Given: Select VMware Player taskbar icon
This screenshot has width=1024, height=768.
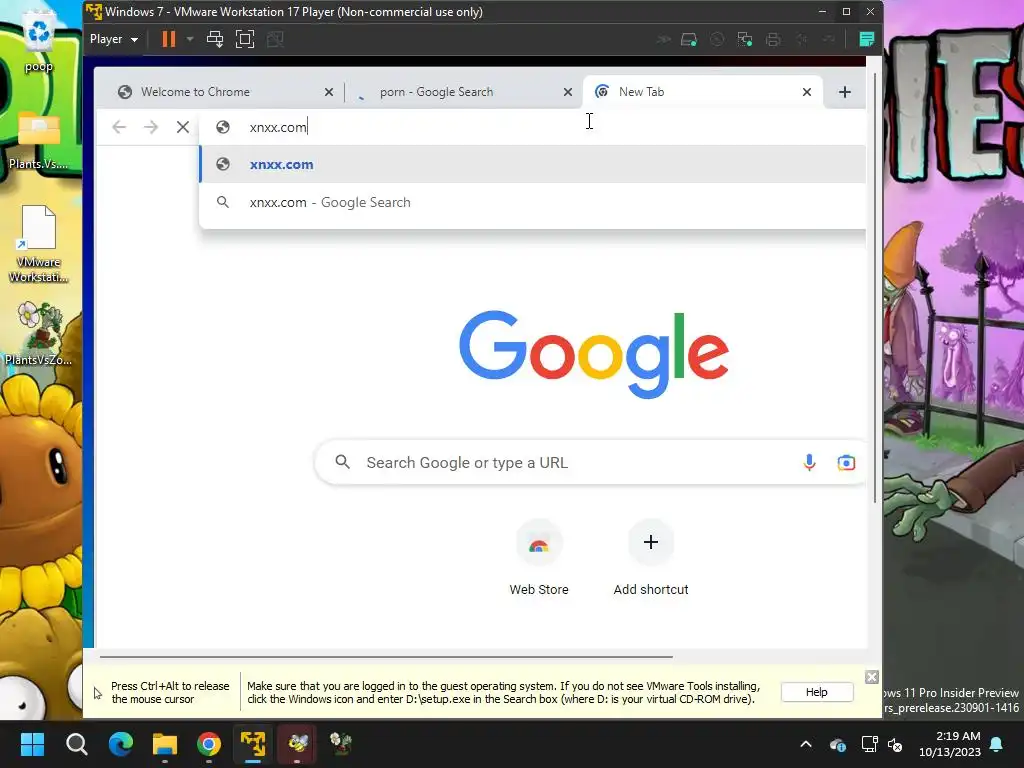Looking at the screenshot, I should 253,744.
